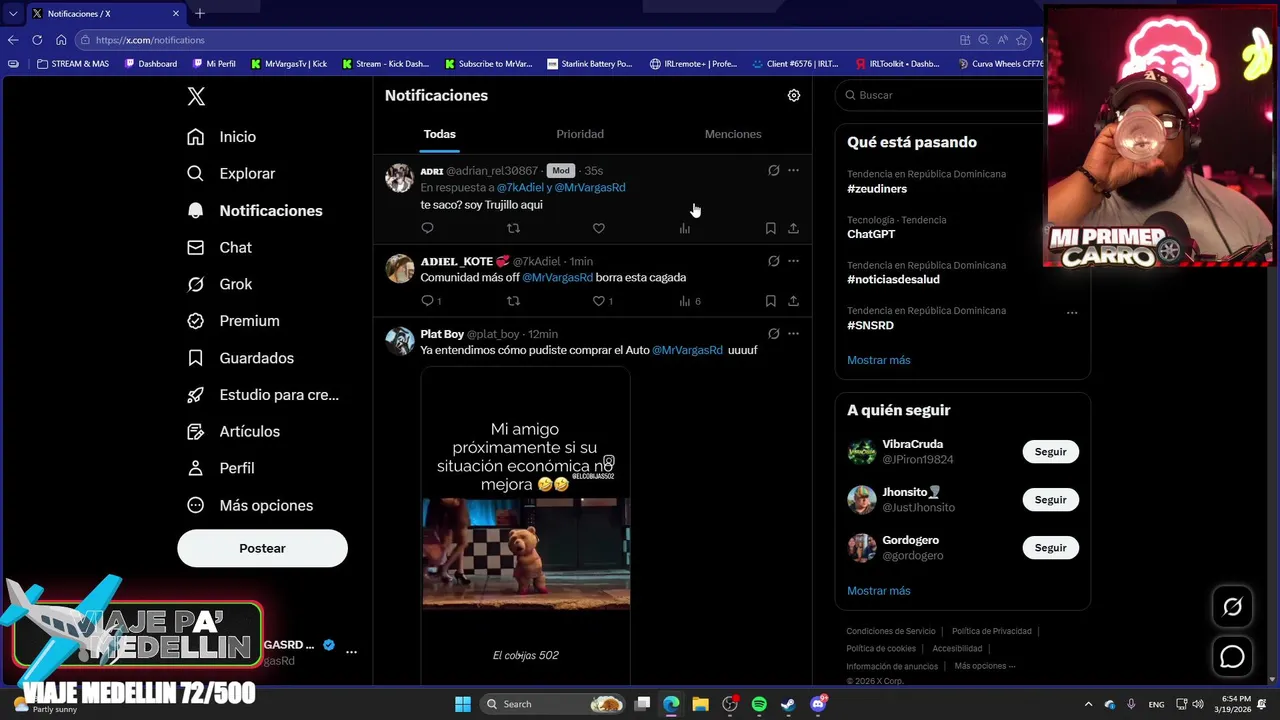Image resolution: width=1280 pixels, height=720 pixels.
Task: Open Starlink Battery bookmark
Action: point(590,64)
